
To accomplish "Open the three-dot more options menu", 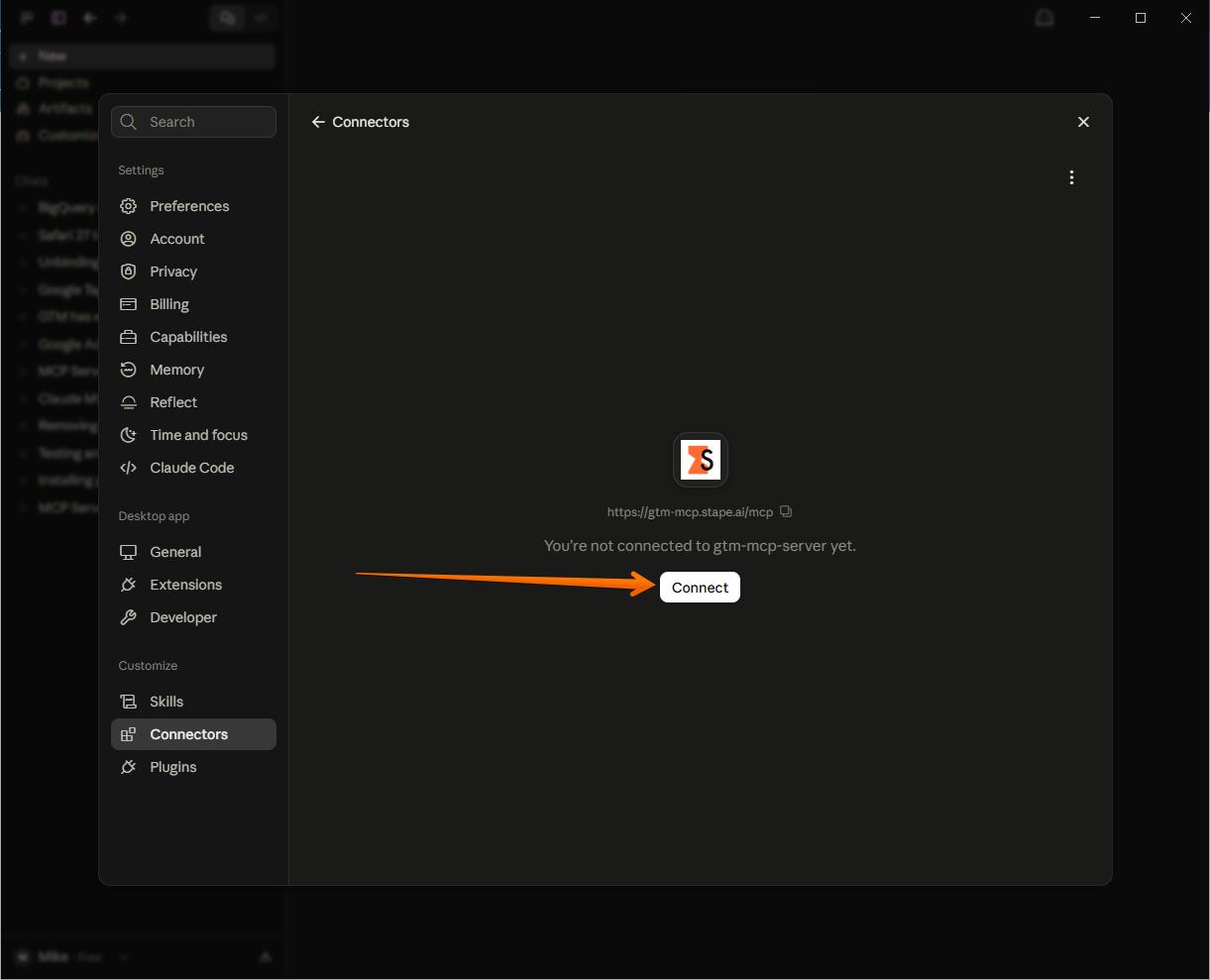I will pyautogui.click(x=1071, y=177).
